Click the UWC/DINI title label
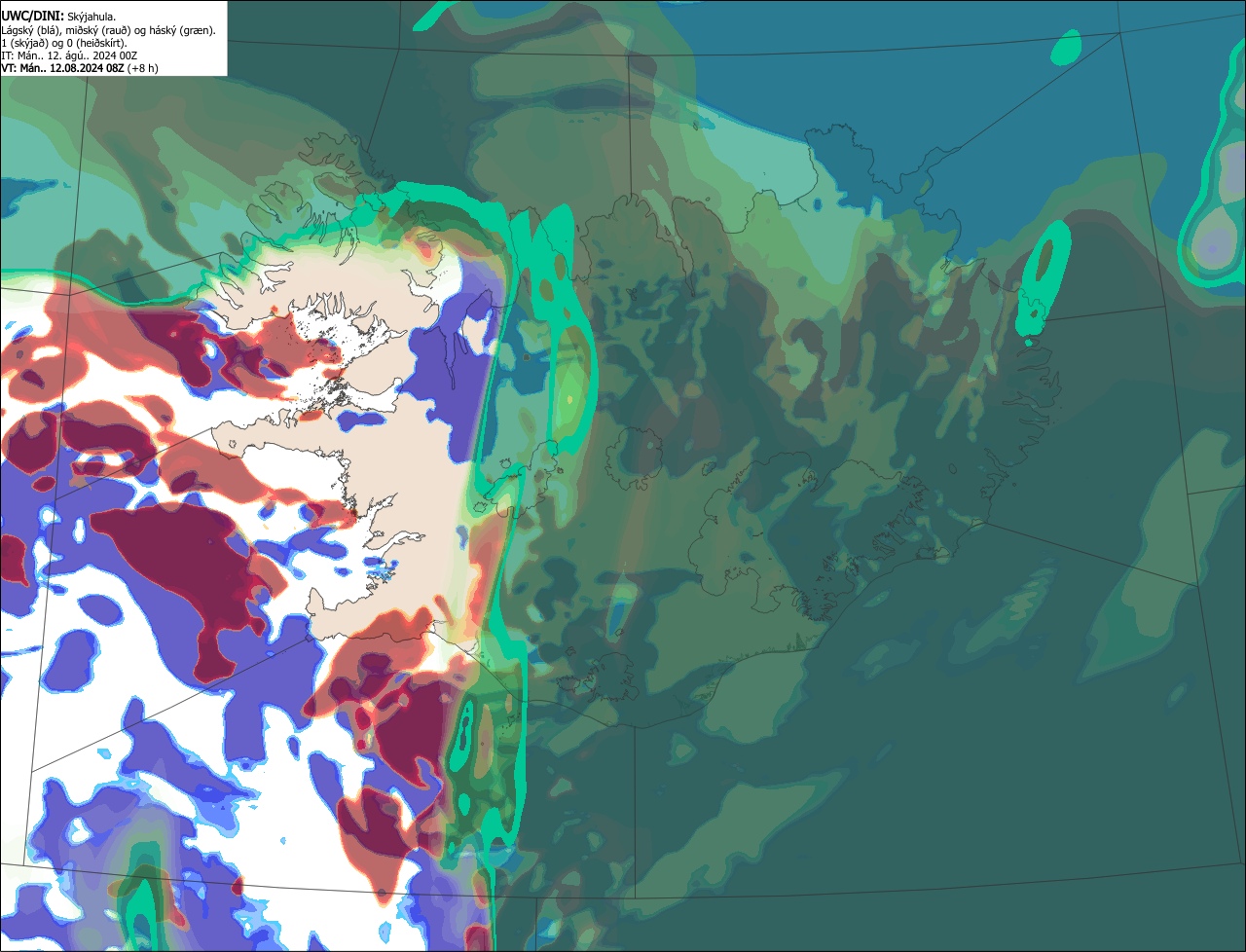This screenshot has width=1246, height=952. pyautogui.click(x=33, y=17)
